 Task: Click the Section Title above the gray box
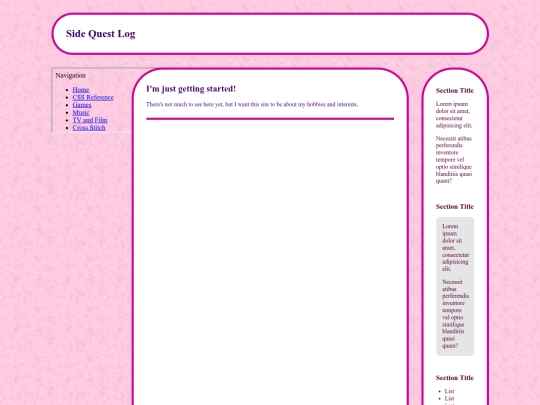[455, 207]
